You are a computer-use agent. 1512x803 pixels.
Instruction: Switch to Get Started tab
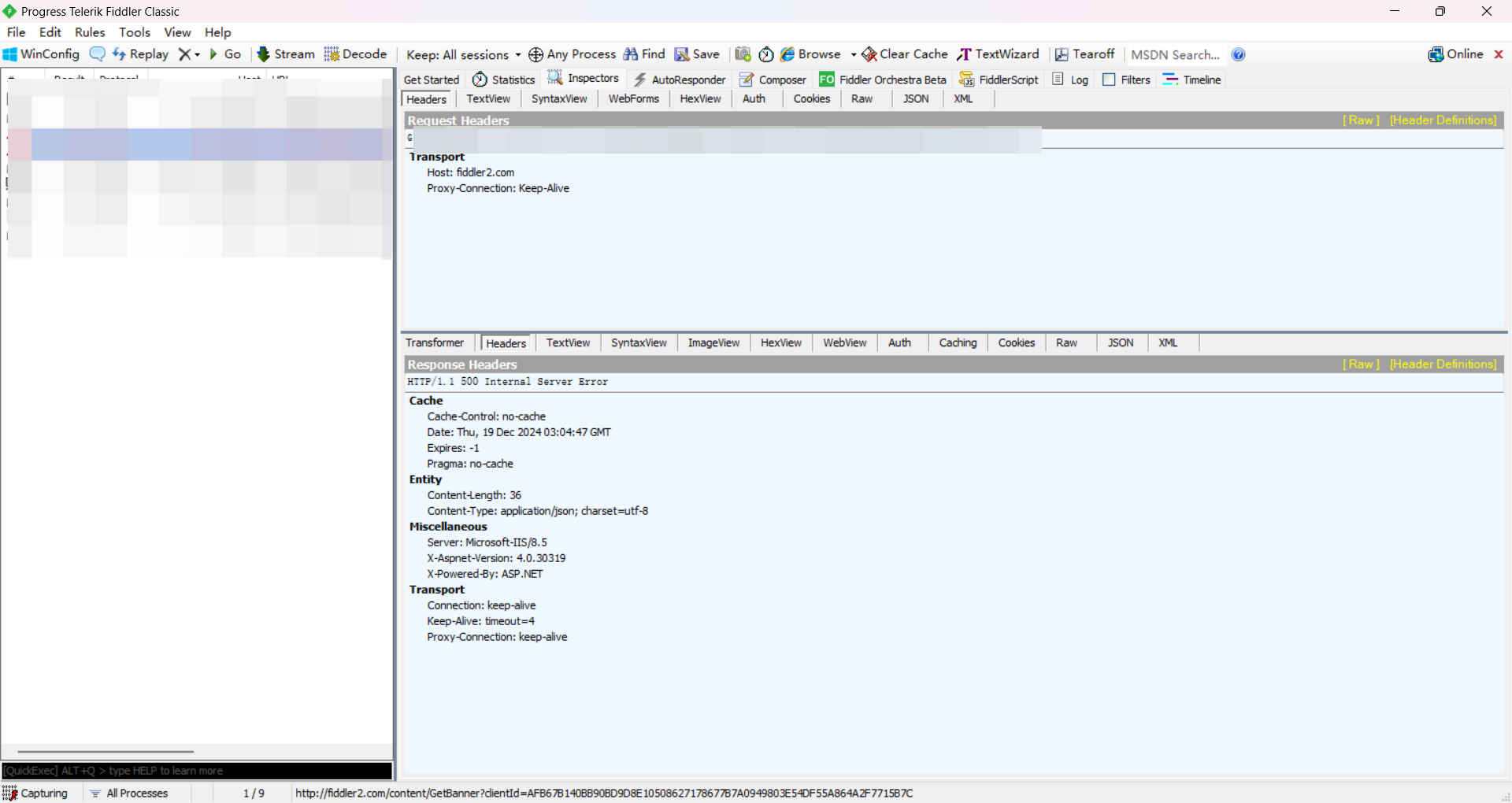coord(432,80)
